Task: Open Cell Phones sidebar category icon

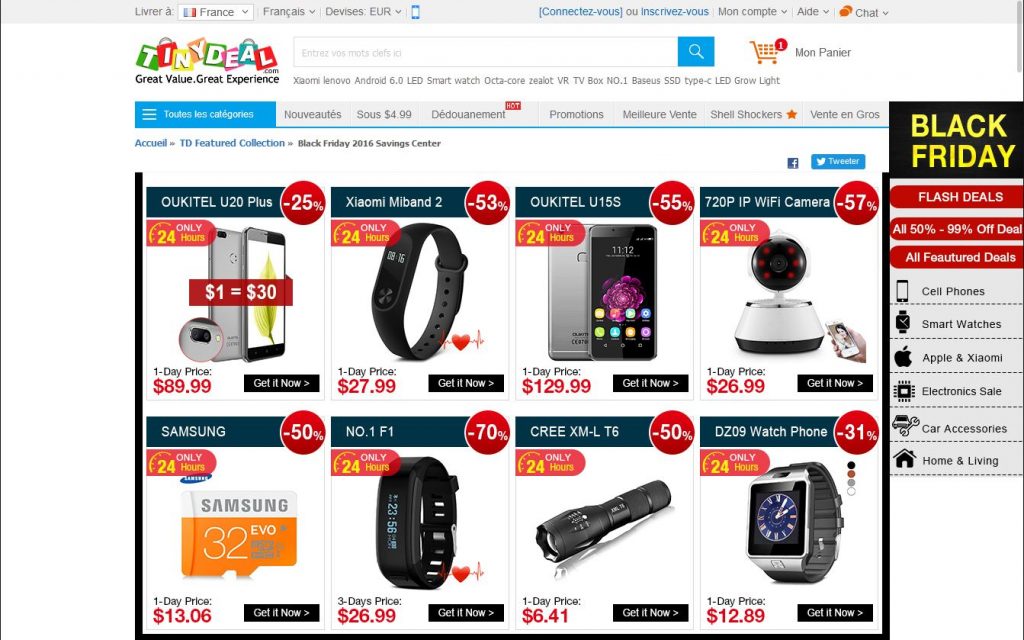Action: 903,291
